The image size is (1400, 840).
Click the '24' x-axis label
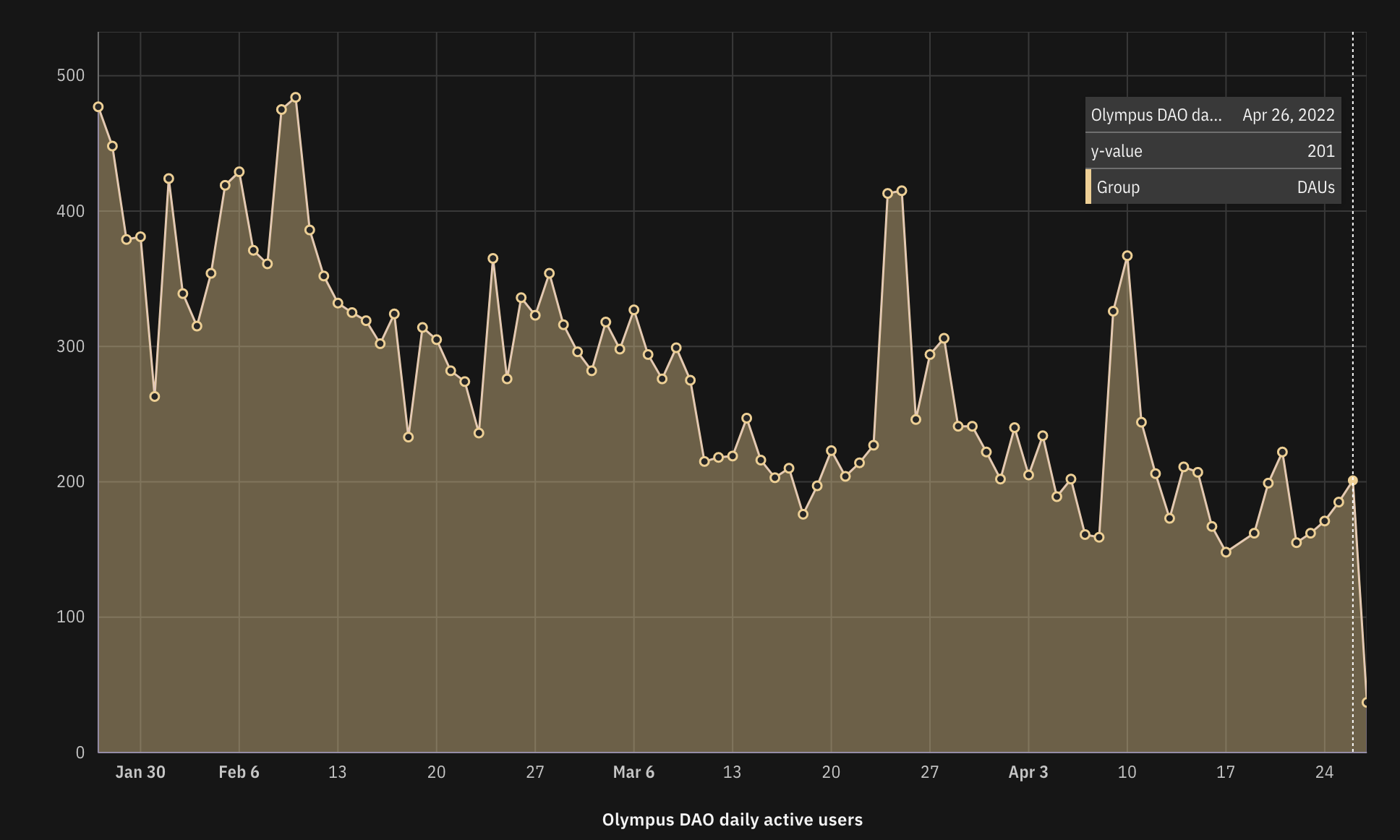tap(1324, 772)
